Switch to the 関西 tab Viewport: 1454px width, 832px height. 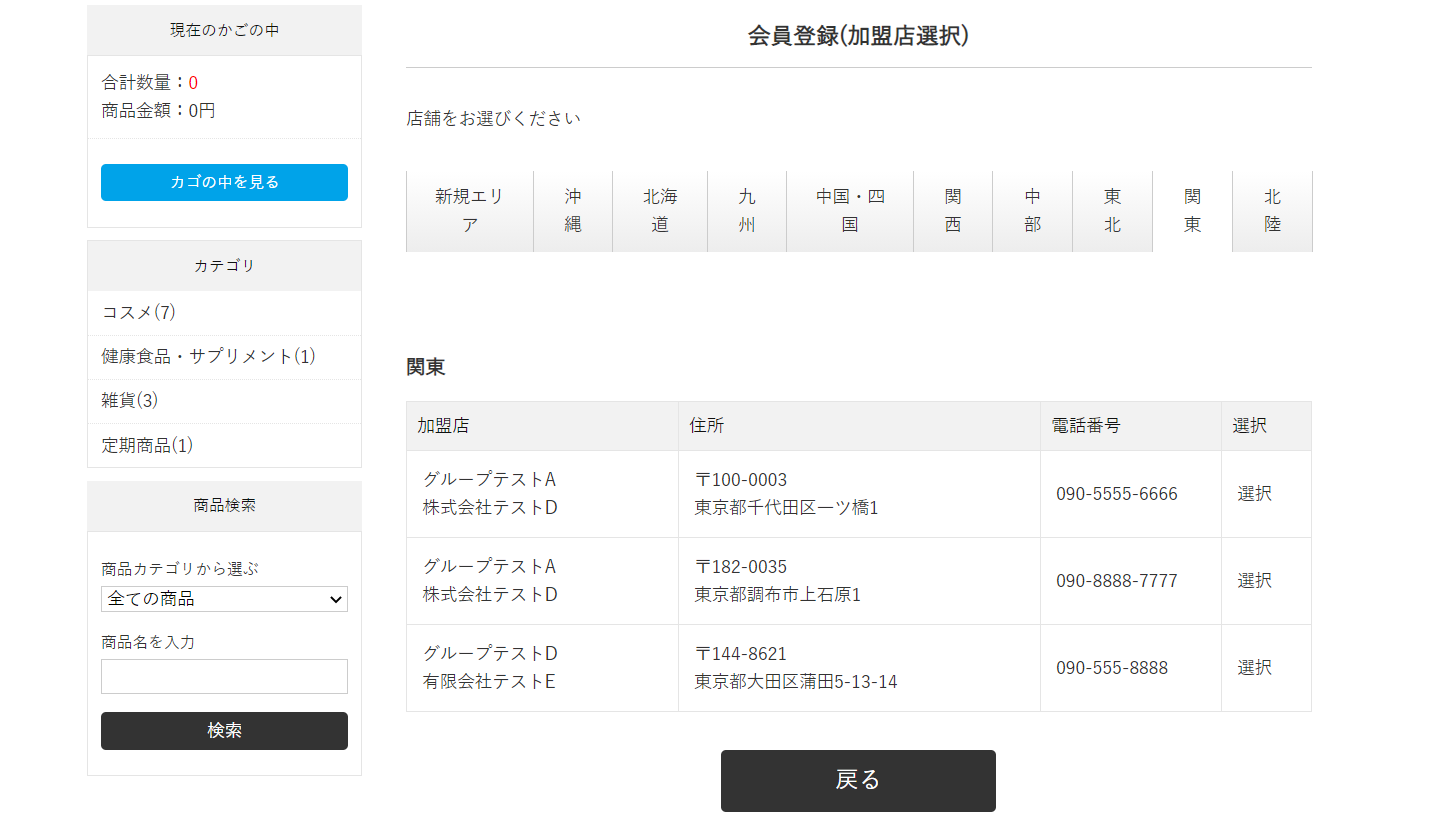tap(953, 211)
